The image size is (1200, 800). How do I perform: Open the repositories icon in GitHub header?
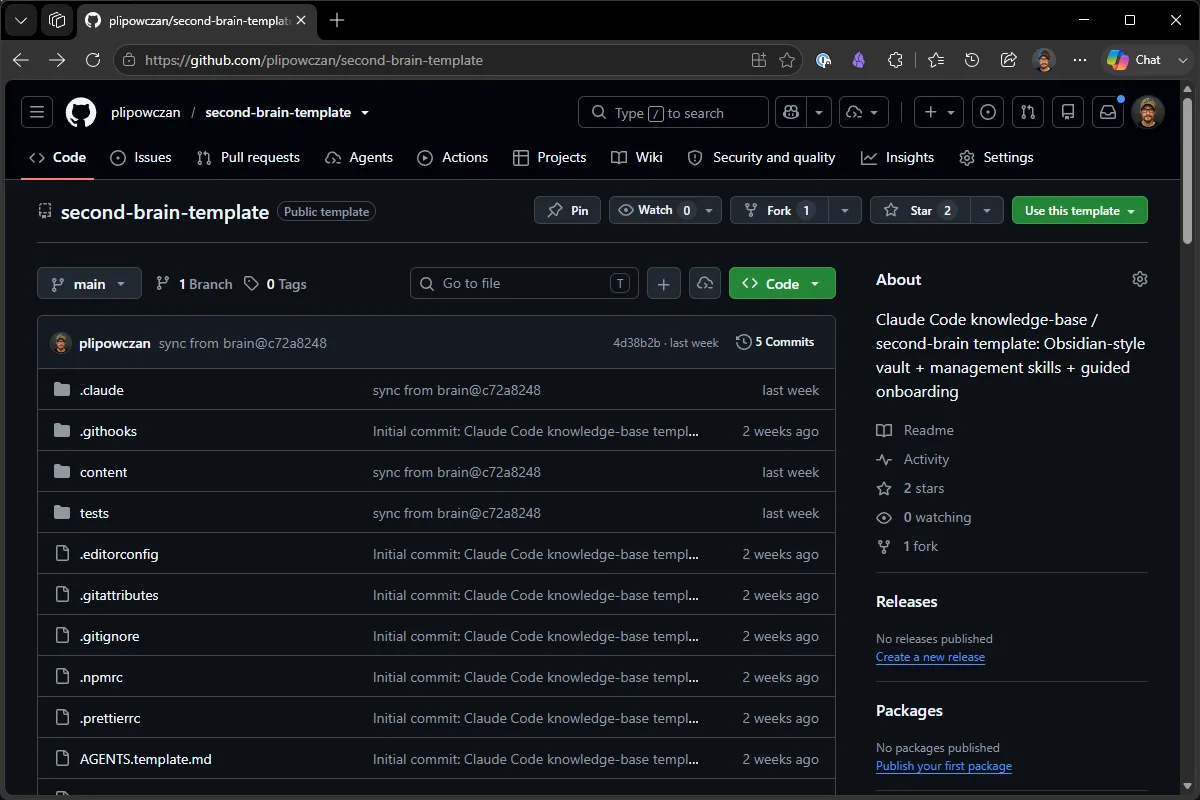coord(1068,113)
